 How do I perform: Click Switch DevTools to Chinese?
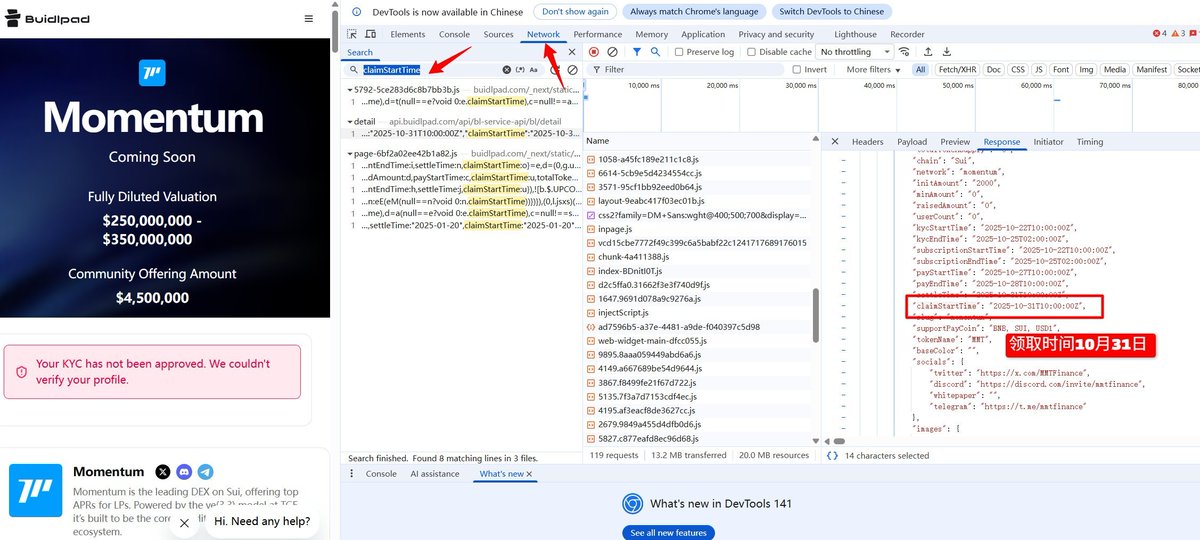(832, 12)
